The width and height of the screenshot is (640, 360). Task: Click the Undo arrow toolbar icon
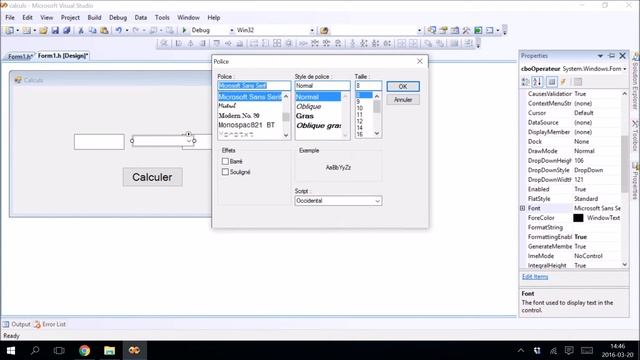click(x=118, y=30)
